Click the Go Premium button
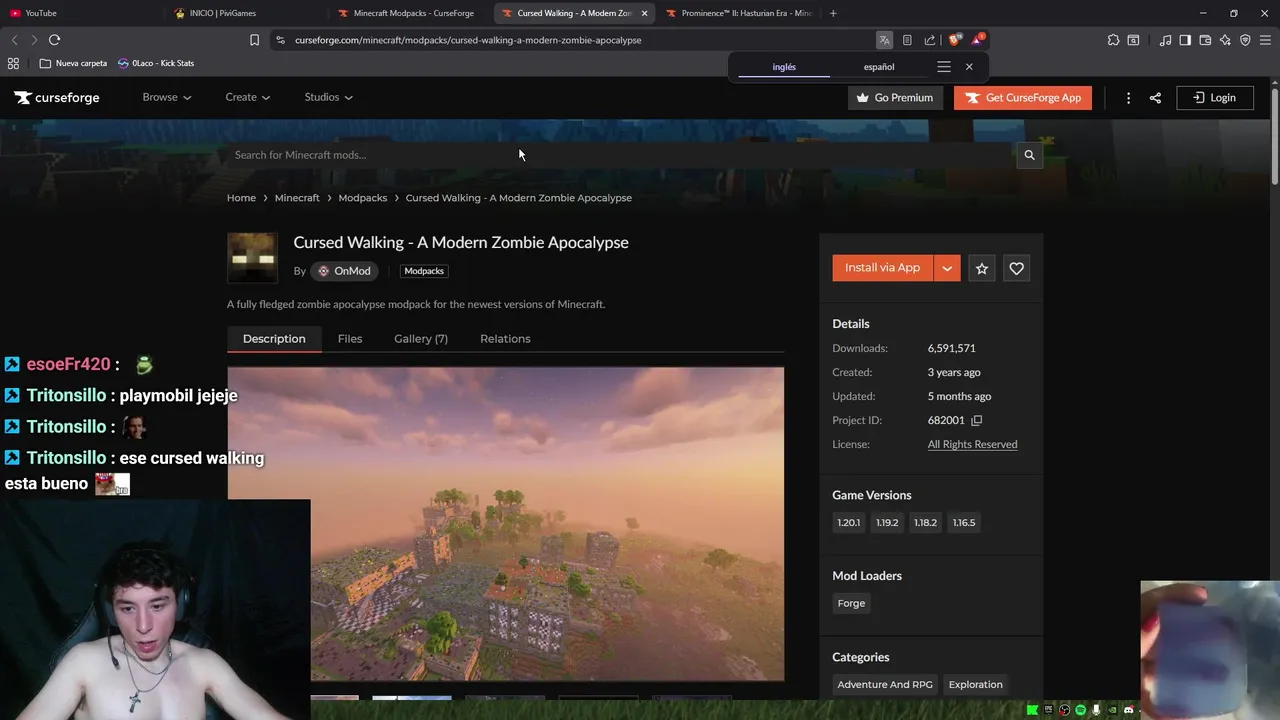The height and width of the screenshot is (720, 1280). (895, 97)
